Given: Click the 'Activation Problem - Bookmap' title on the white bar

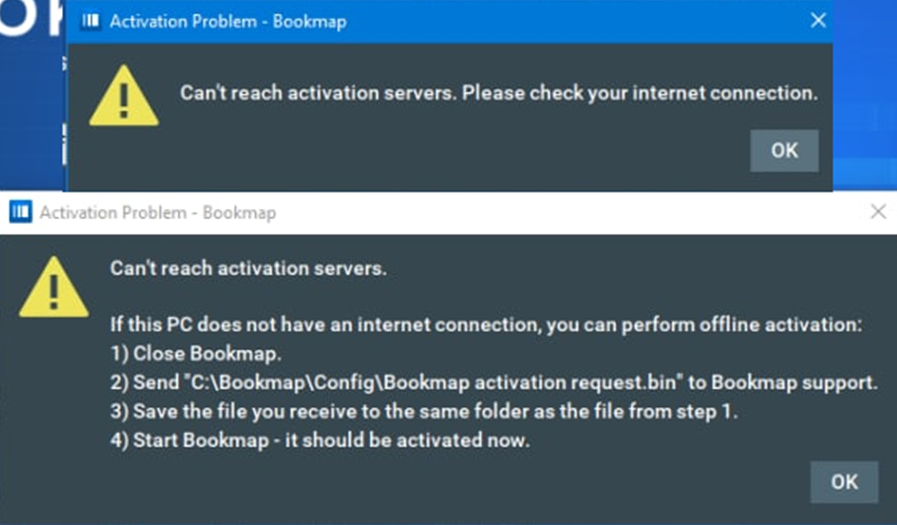Looking at the screenshot, I should tap(158, 213).
